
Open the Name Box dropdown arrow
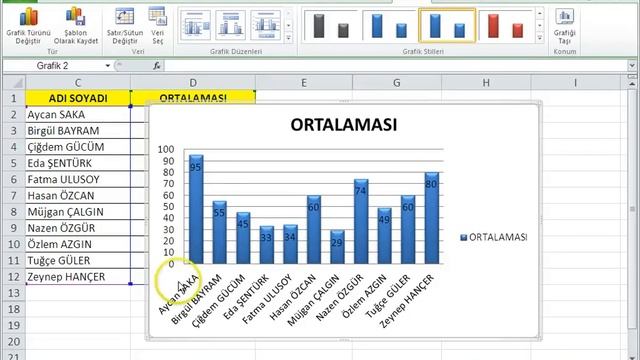[x=107, y=66]
